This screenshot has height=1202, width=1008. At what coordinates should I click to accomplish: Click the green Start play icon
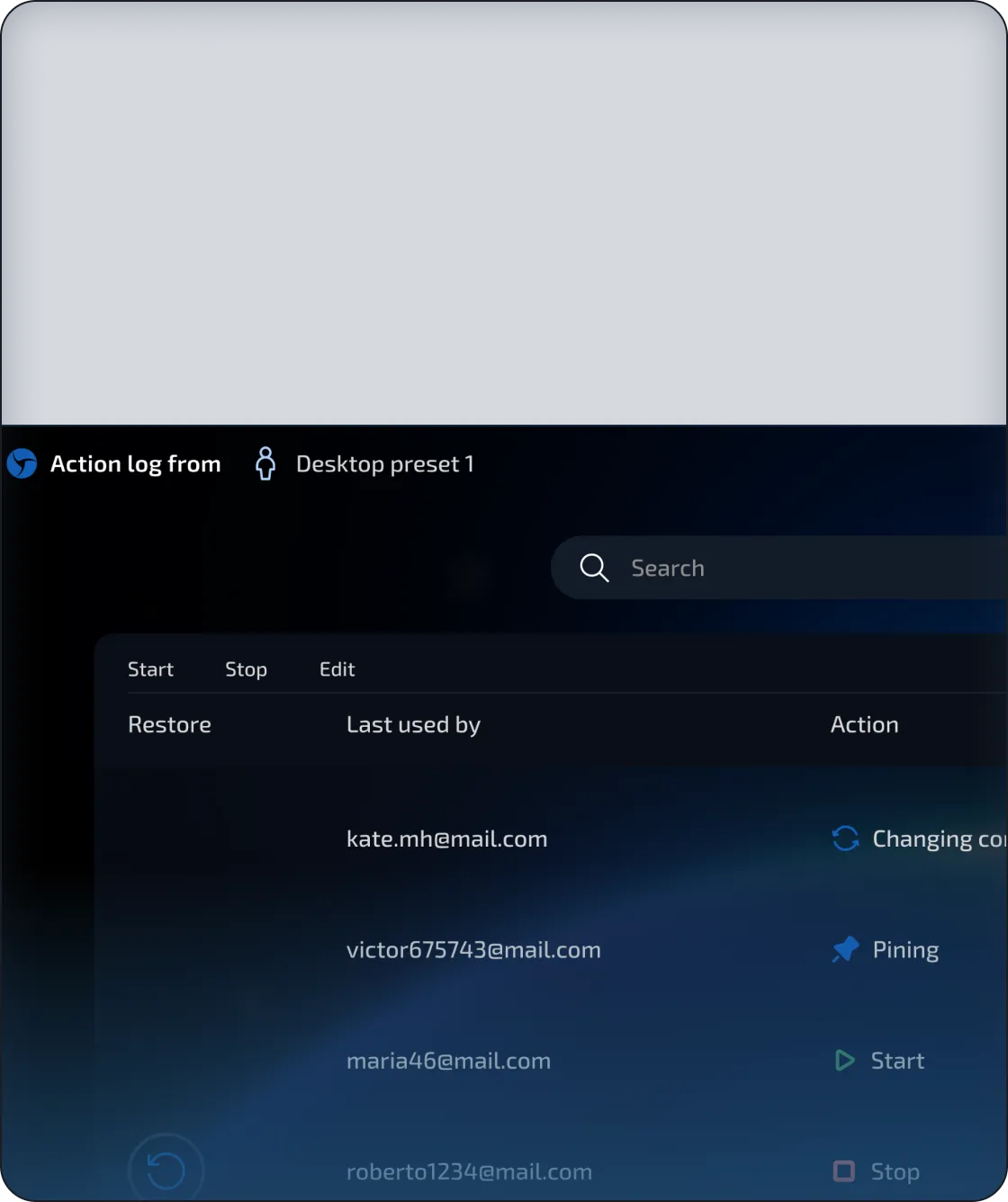[x=845, y=1061]
